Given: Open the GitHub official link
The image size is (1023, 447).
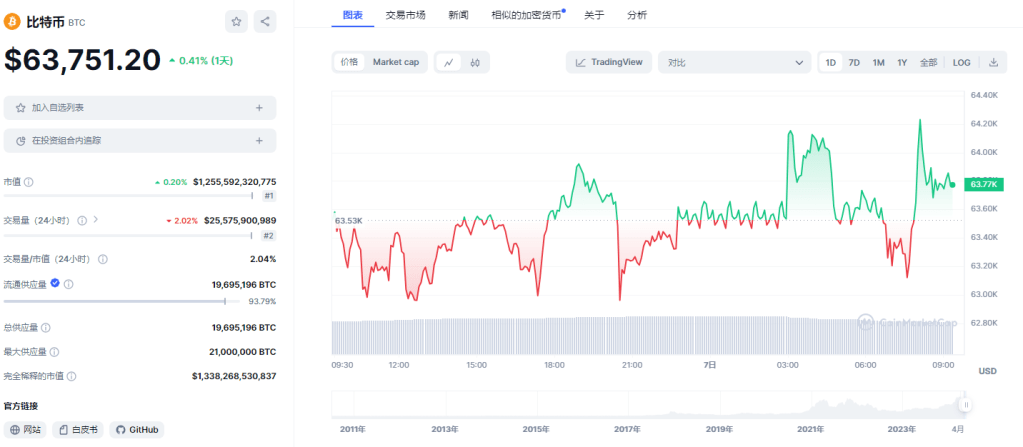Looking at the screenshot, I should (x=137, y=429).
